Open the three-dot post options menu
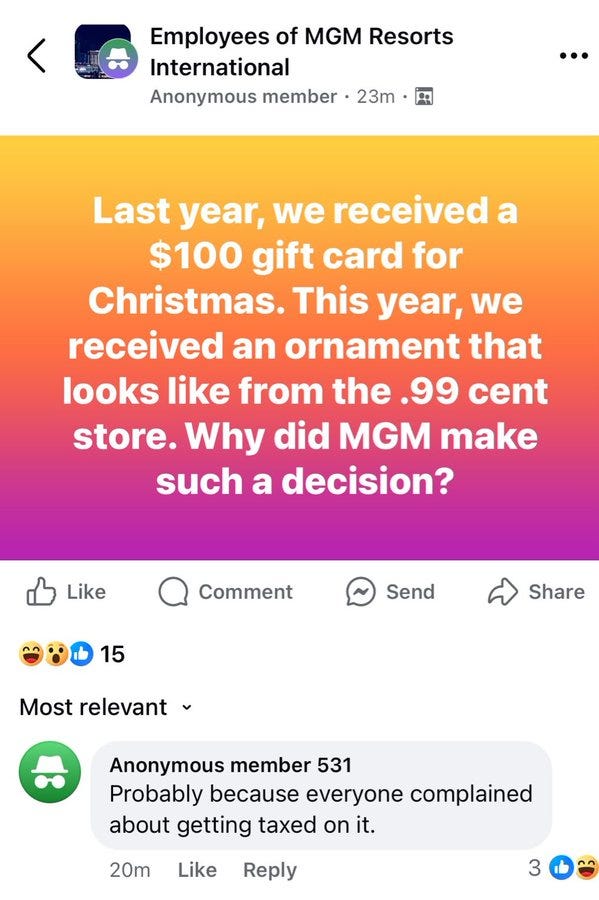Viewport: 599px width, 900px height. 573,56
